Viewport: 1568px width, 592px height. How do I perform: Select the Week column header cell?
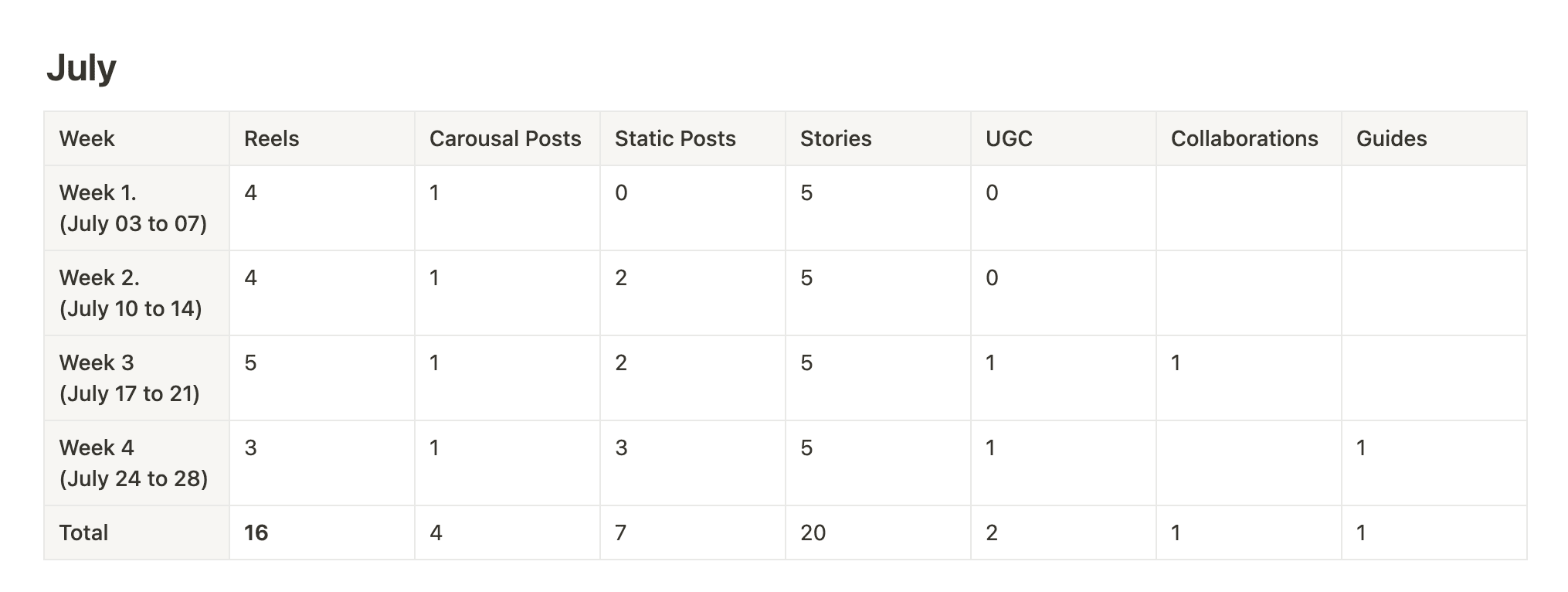137,138
